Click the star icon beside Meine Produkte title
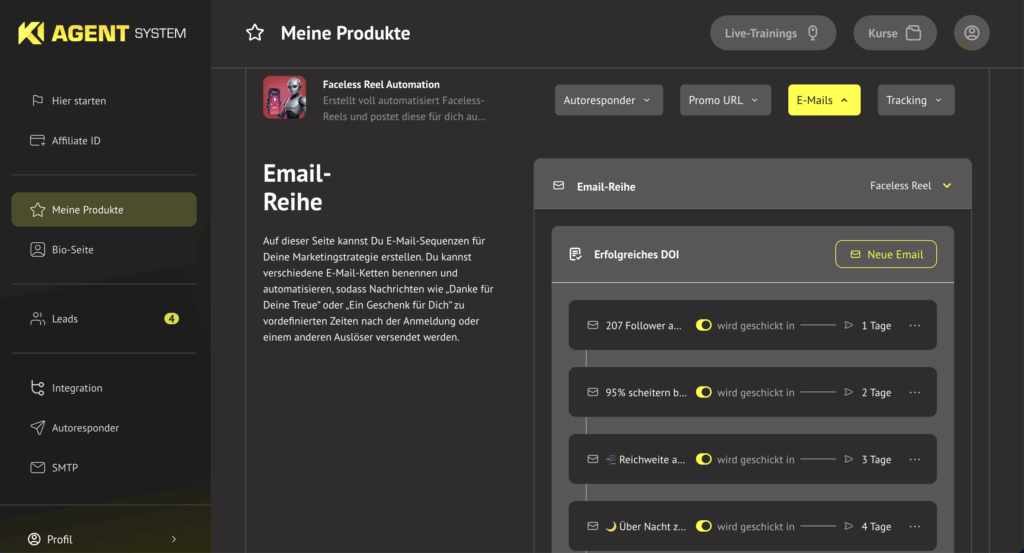This screenshot has height=553, width=1024. (255, 33)
